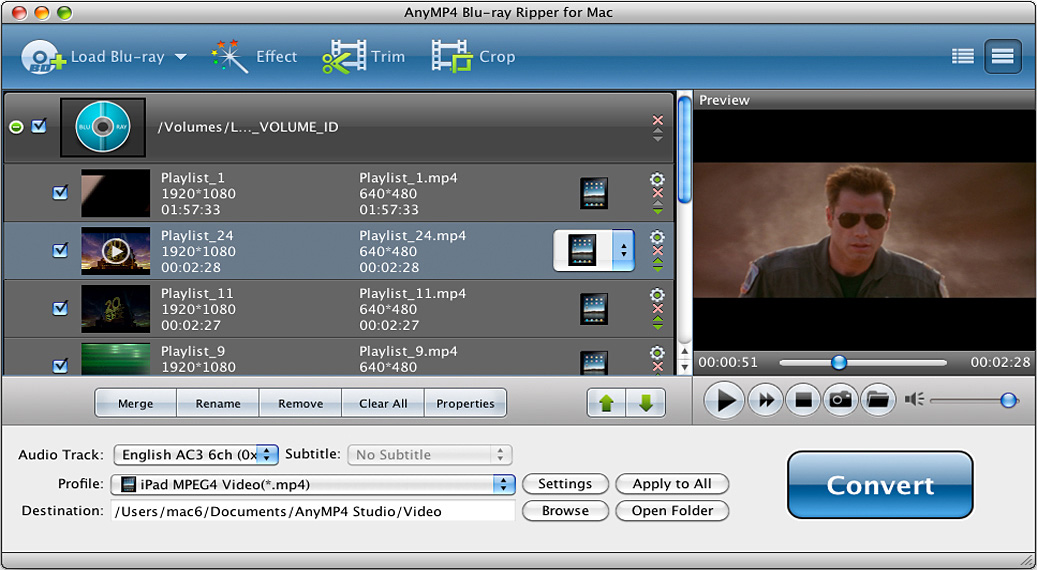Select the Playlist_11 thumbnail

[x=116, y=308]
